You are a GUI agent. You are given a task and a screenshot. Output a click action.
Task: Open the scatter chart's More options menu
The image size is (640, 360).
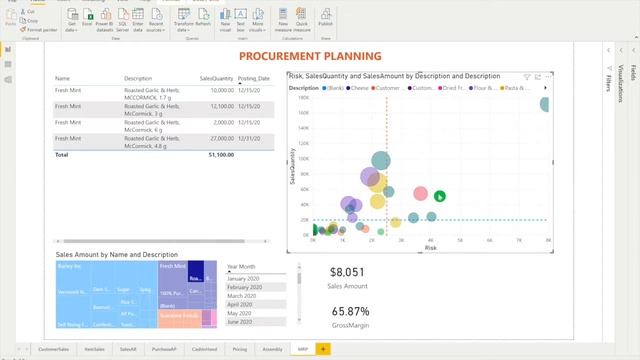tap(548, 76)
